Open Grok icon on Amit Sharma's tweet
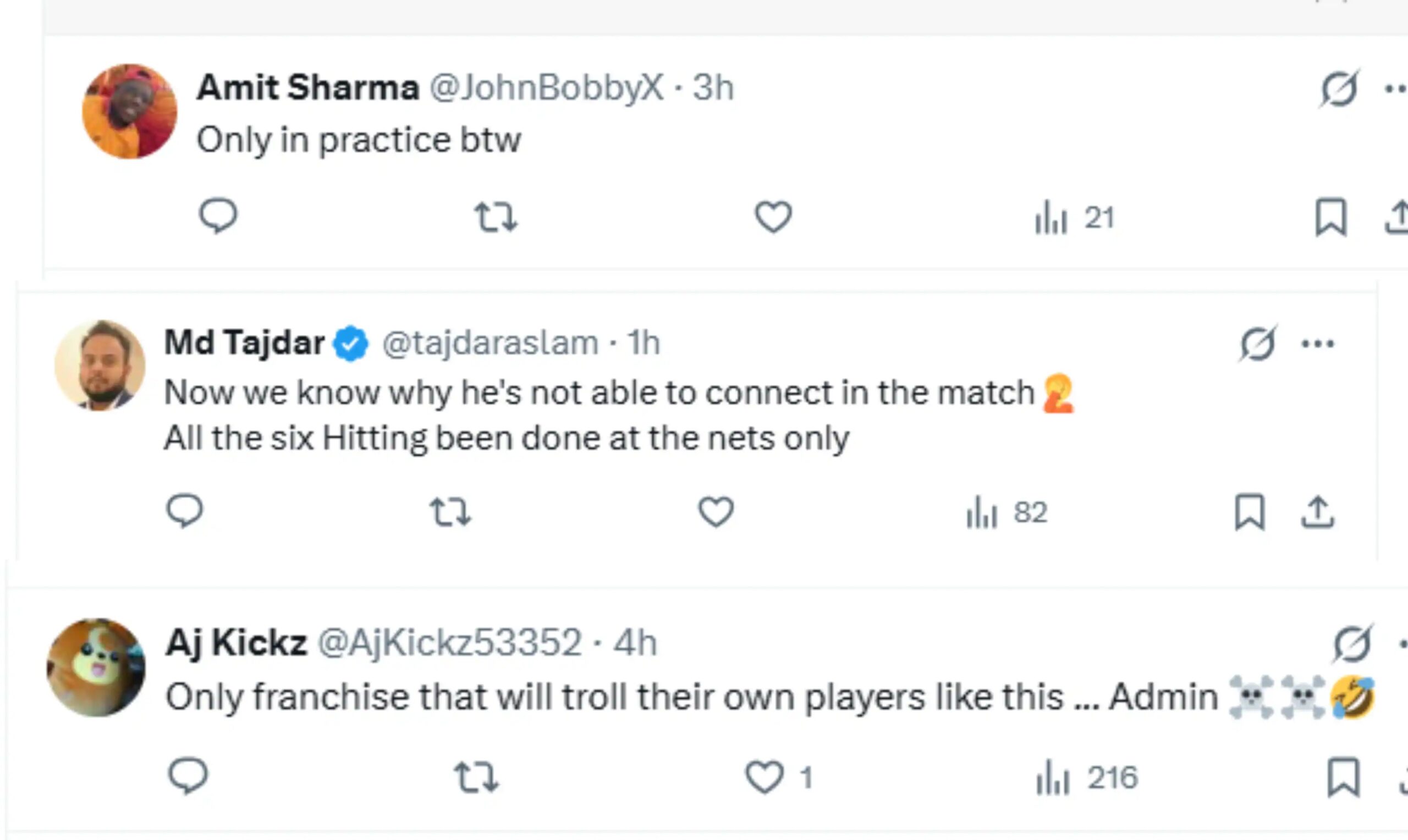The height and width of the screenshot is (840, 1408). pos(1339,89)
